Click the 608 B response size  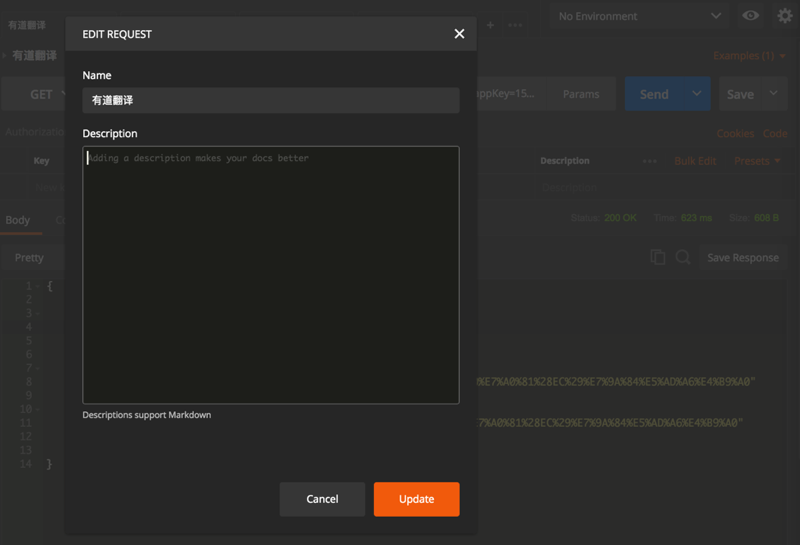[766, 218]
